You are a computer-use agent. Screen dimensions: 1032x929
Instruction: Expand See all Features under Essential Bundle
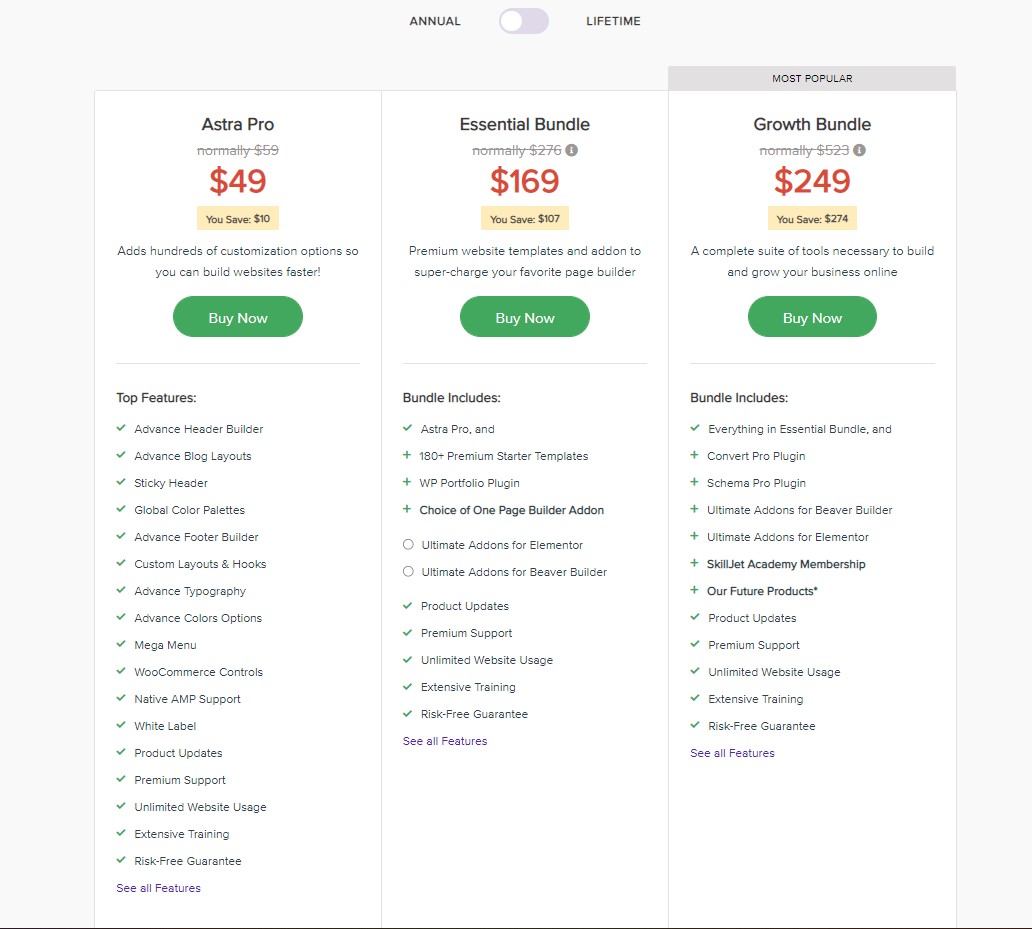tap(445, 741)
